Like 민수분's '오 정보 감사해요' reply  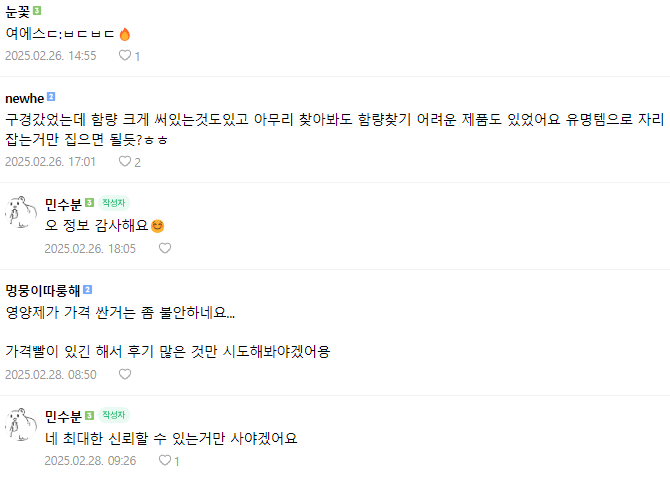pyautogui.click(x=165, y=248)
